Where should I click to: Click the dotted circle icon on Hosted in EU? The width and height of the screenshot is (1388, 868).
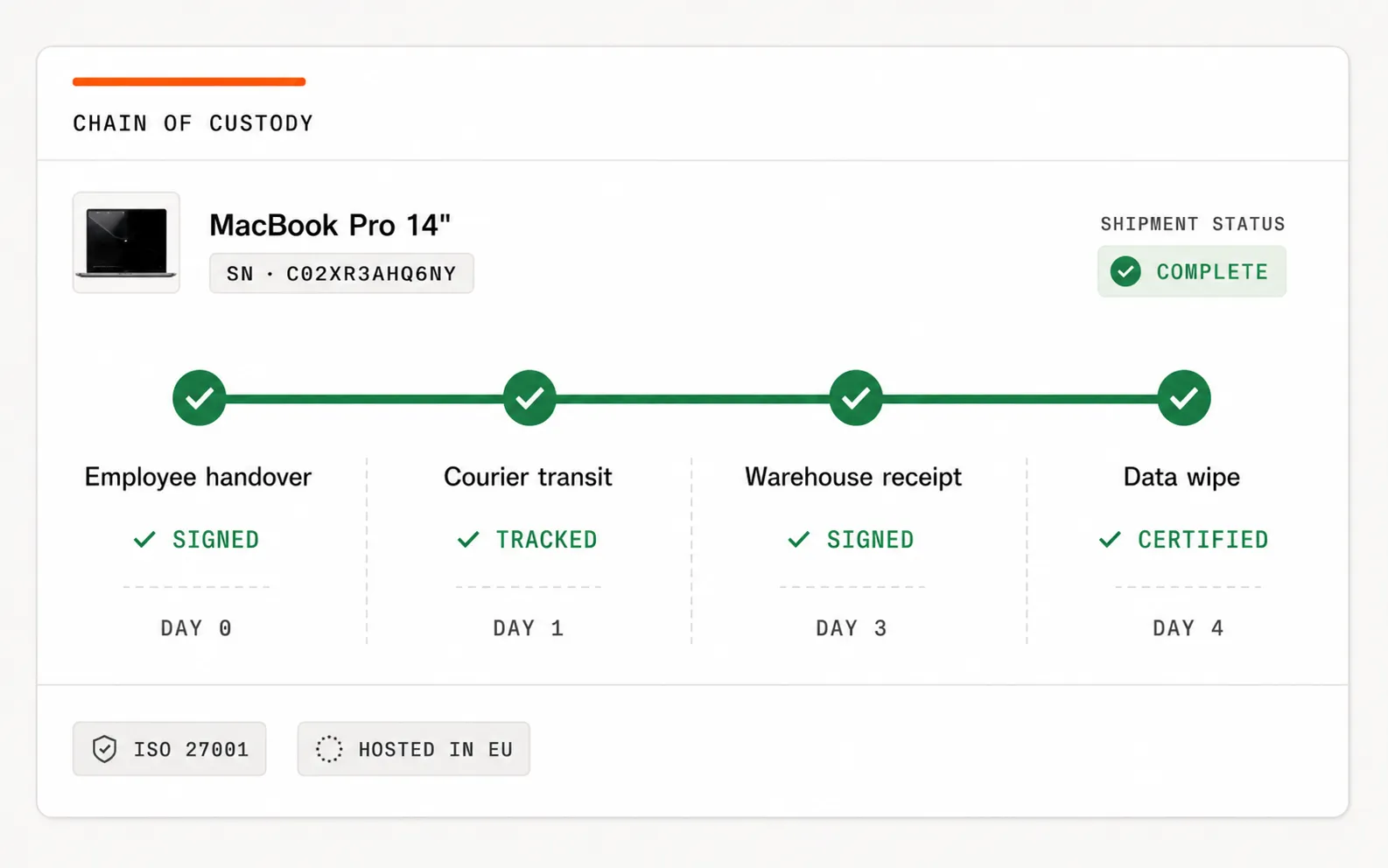click(x=329, y=749)
